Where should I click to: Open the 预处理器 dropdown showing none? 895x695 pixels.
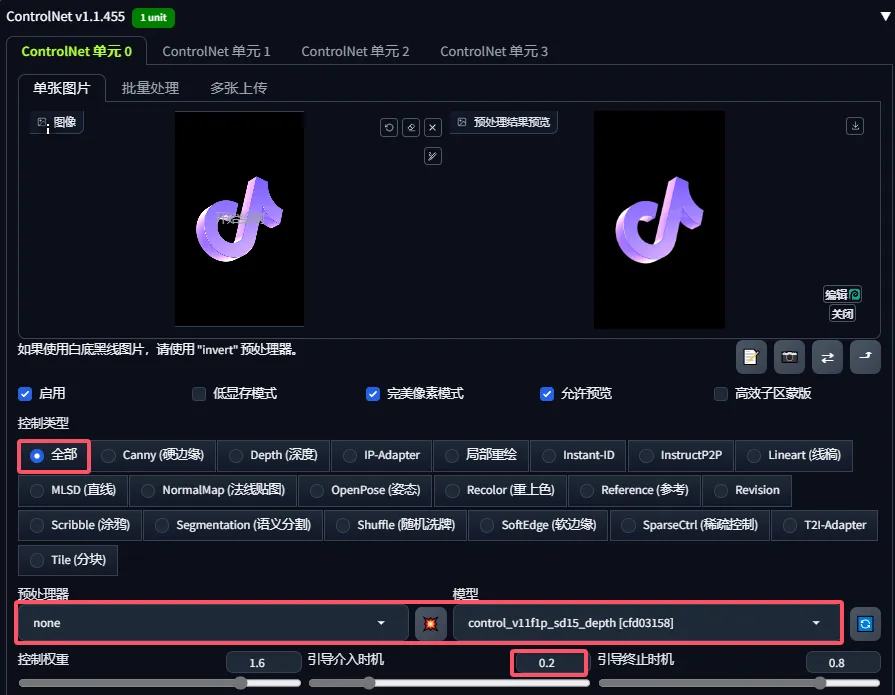(x=213, y=623)
